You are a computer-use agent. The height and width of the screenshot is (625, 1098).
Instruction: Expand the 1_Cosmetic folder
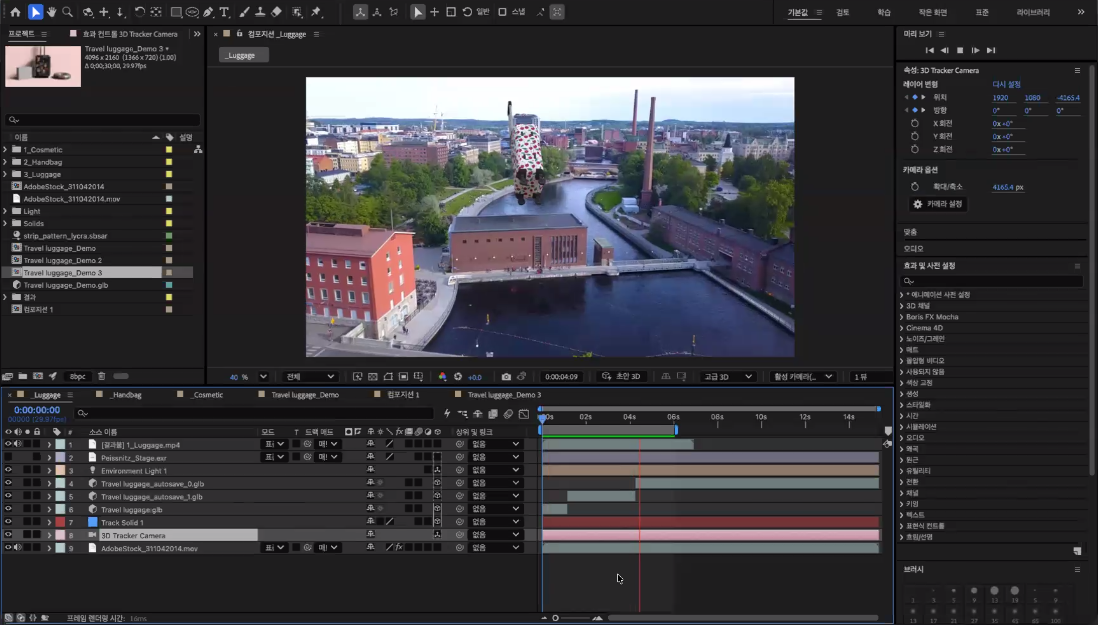coord(6,150)
